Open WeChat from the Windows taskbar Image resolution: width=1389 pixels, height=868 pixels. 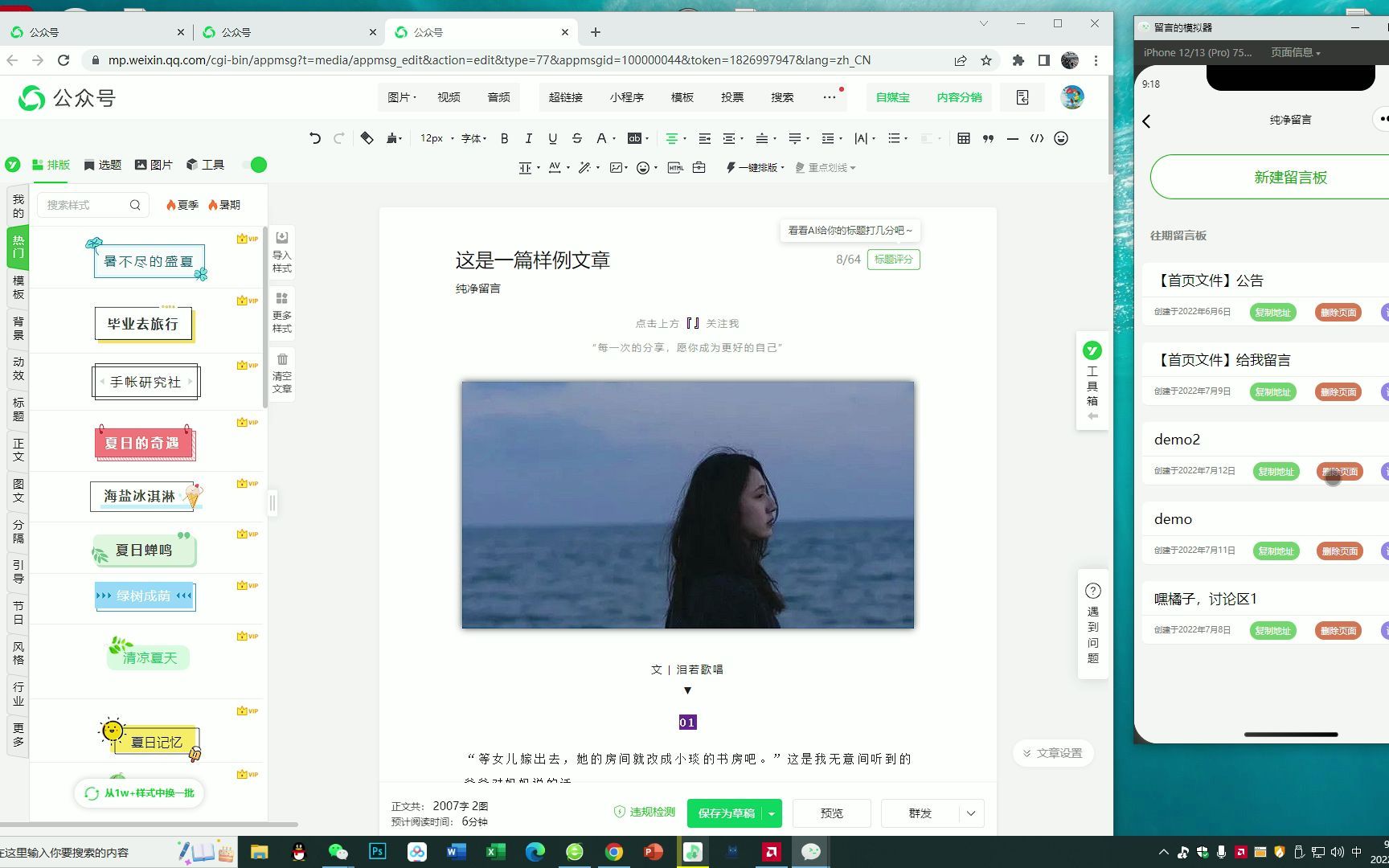[338, 852]
